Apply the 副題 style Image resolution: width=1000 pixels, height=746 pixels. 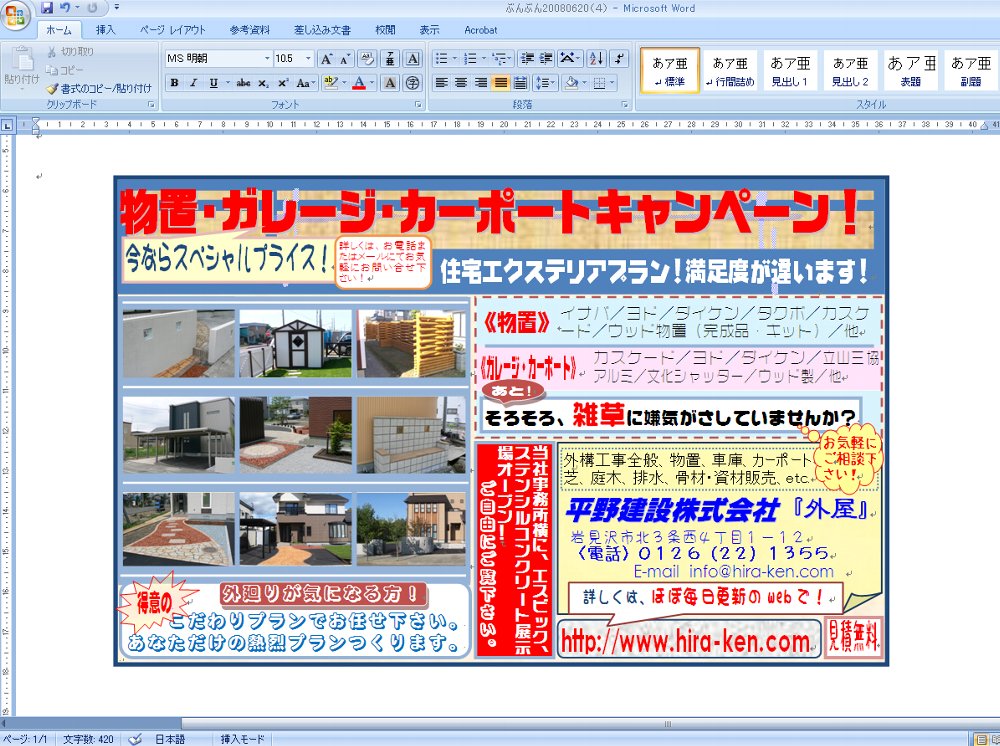pos(971,70)
